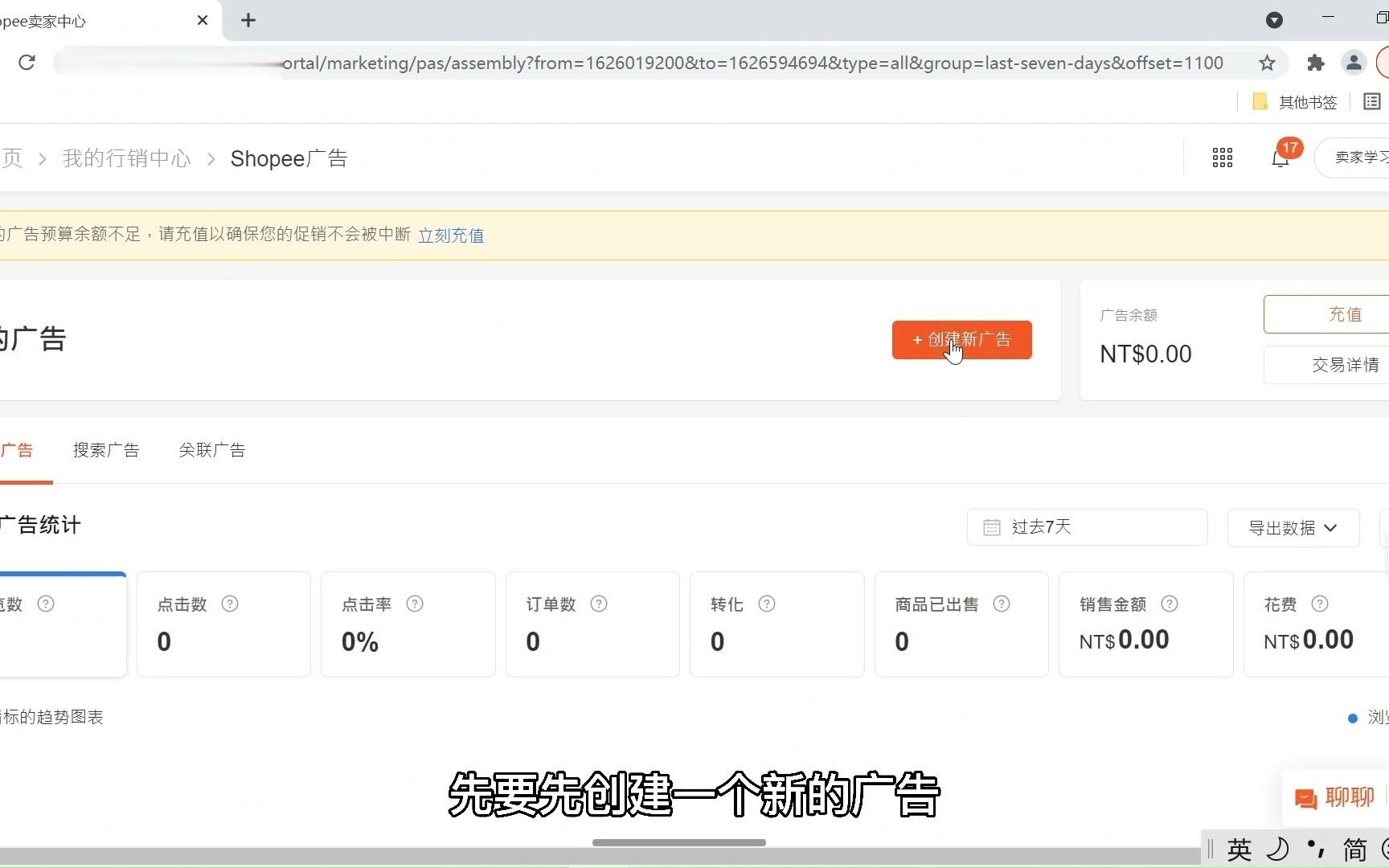Click help icon next to 转化

pos(767,604)
